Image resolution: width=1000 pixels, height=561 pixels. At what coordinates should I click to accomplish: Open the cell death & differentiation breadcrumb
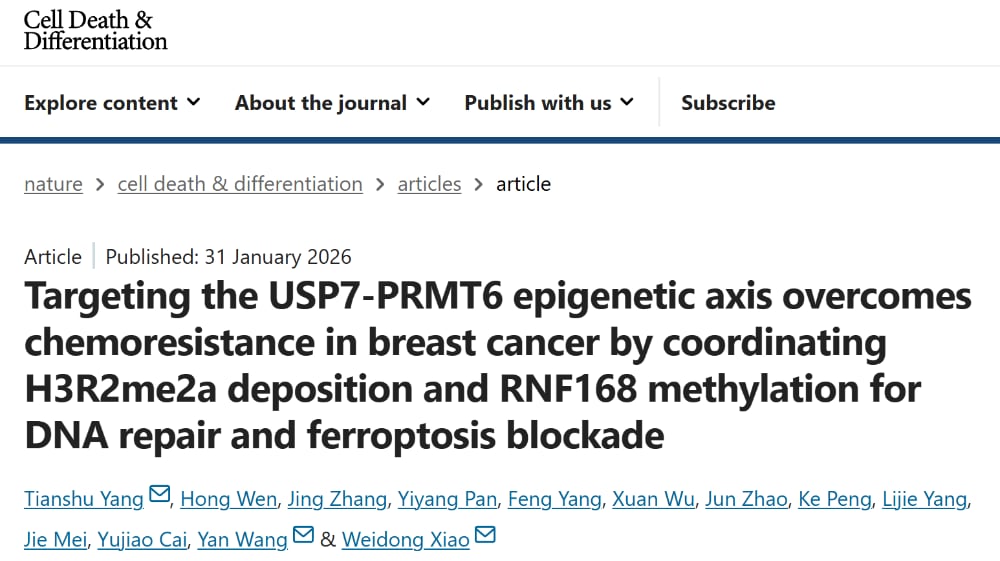point(240,184)
